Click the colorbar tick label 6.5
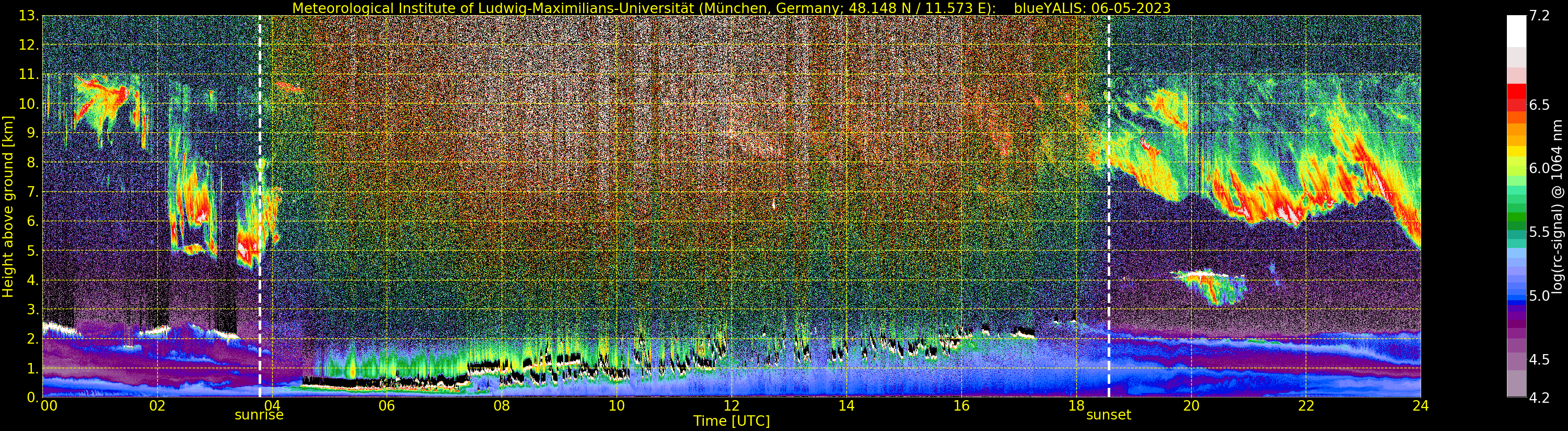This screenshot has width=1568, height=431. click(x=1539, y=105)
